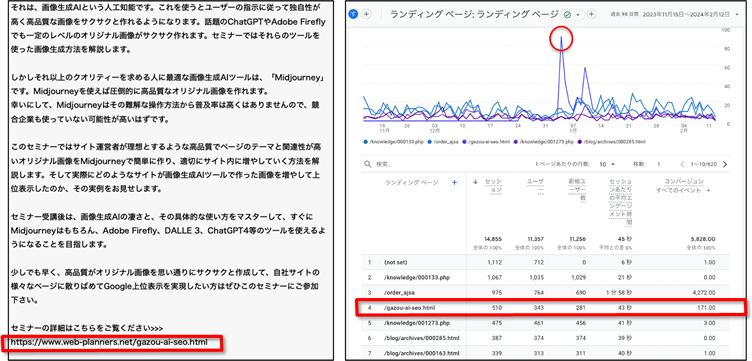Click ランディング ページ: ランディング ページ report title
Viewport: 752px width, 361px height.
point(475,14)
